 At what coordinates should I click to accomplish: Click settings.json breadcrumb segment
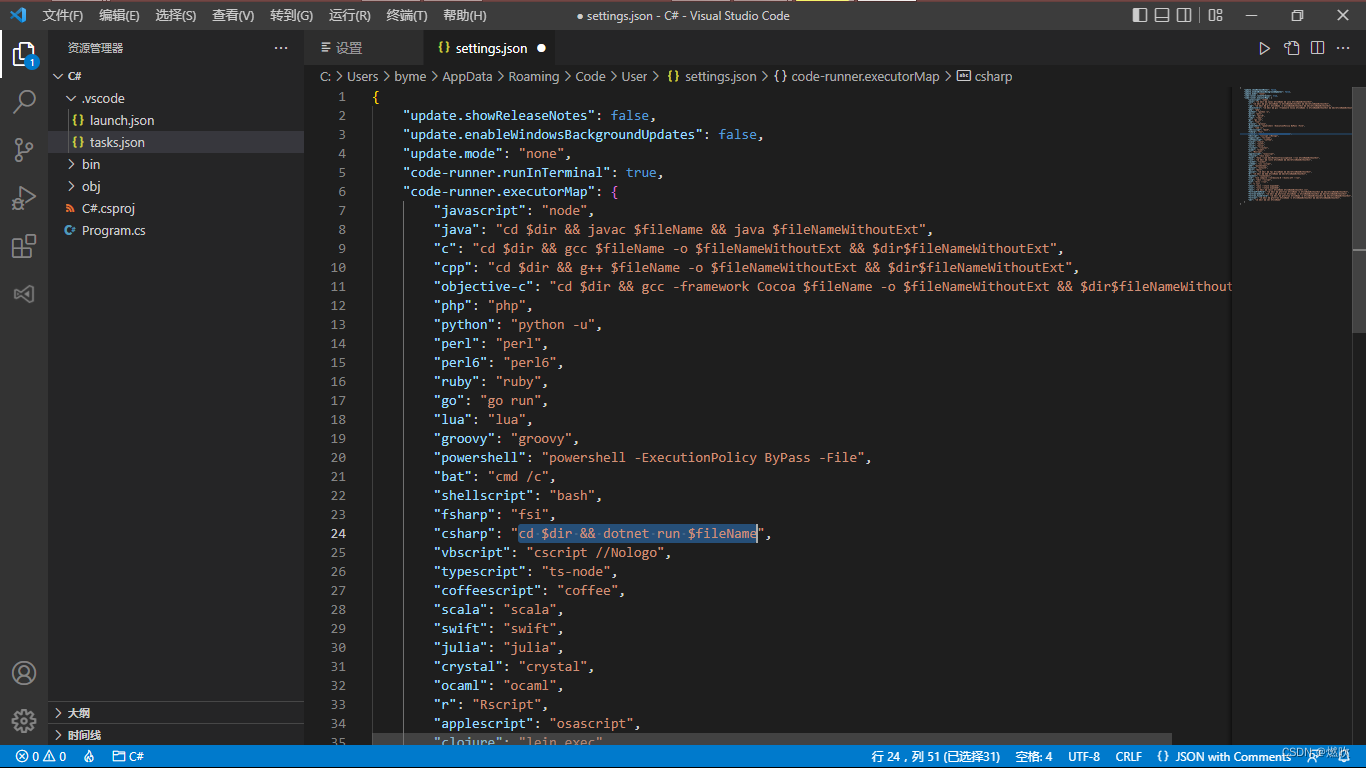711,76
